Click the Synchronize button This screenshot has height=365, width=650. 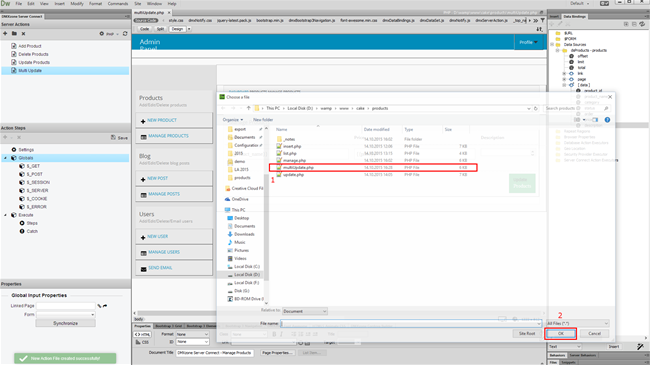pyautogui.click(x=65, y=323)
